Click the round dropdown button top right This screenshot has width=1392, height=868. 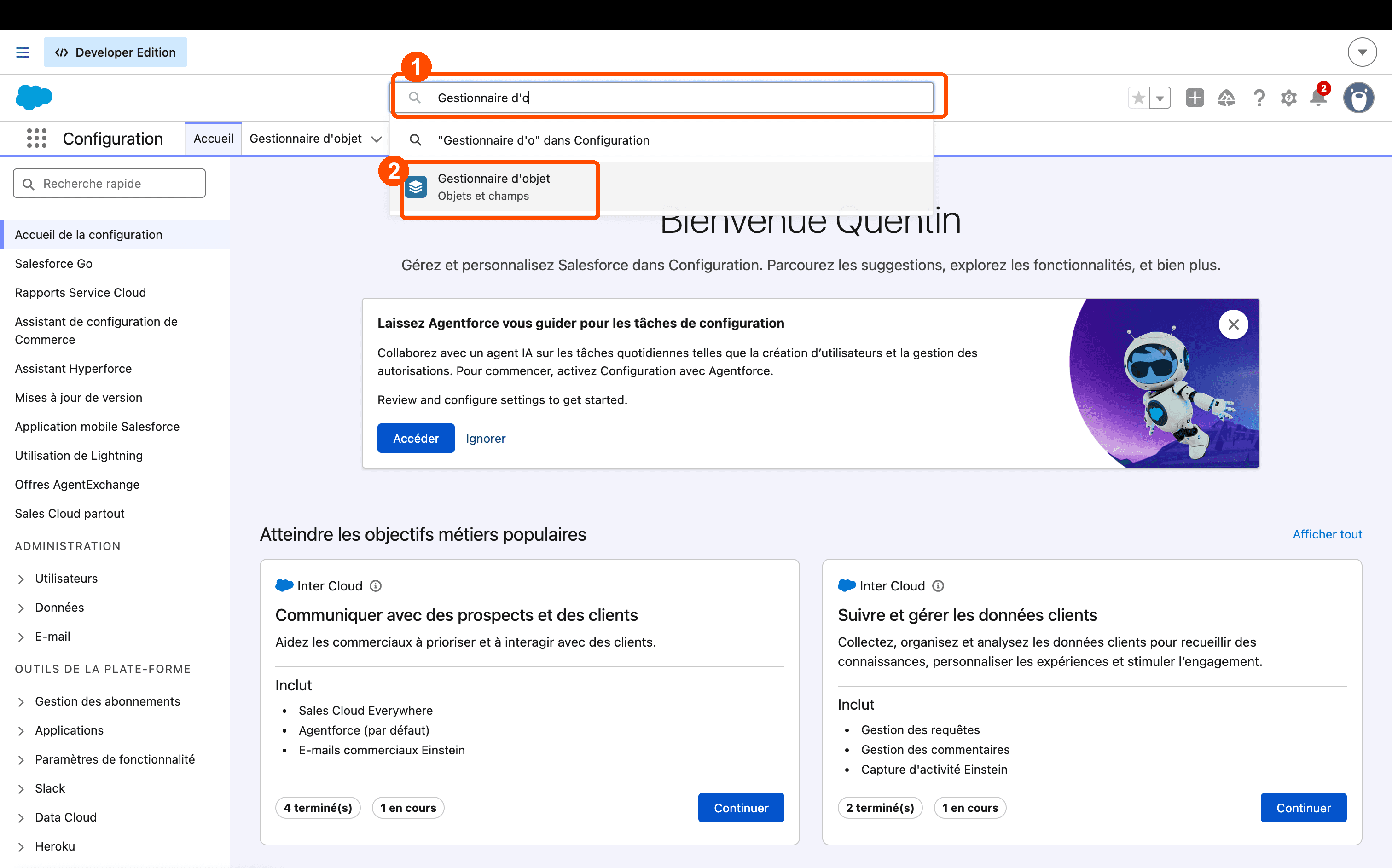[x=1362, y=52]
